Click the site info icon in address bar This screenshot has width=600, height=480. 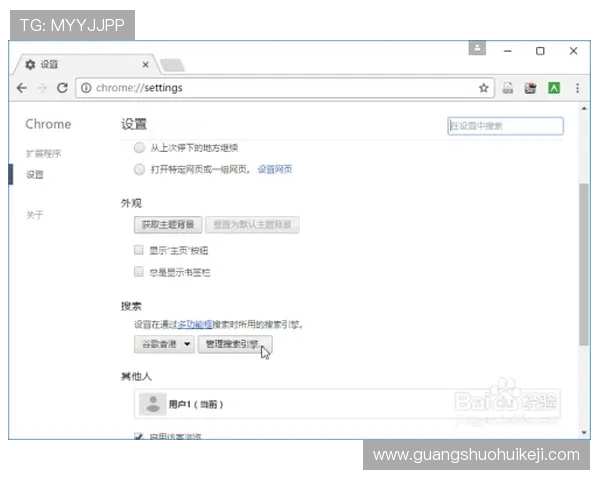pyautogui.click(x=86, y=88)
